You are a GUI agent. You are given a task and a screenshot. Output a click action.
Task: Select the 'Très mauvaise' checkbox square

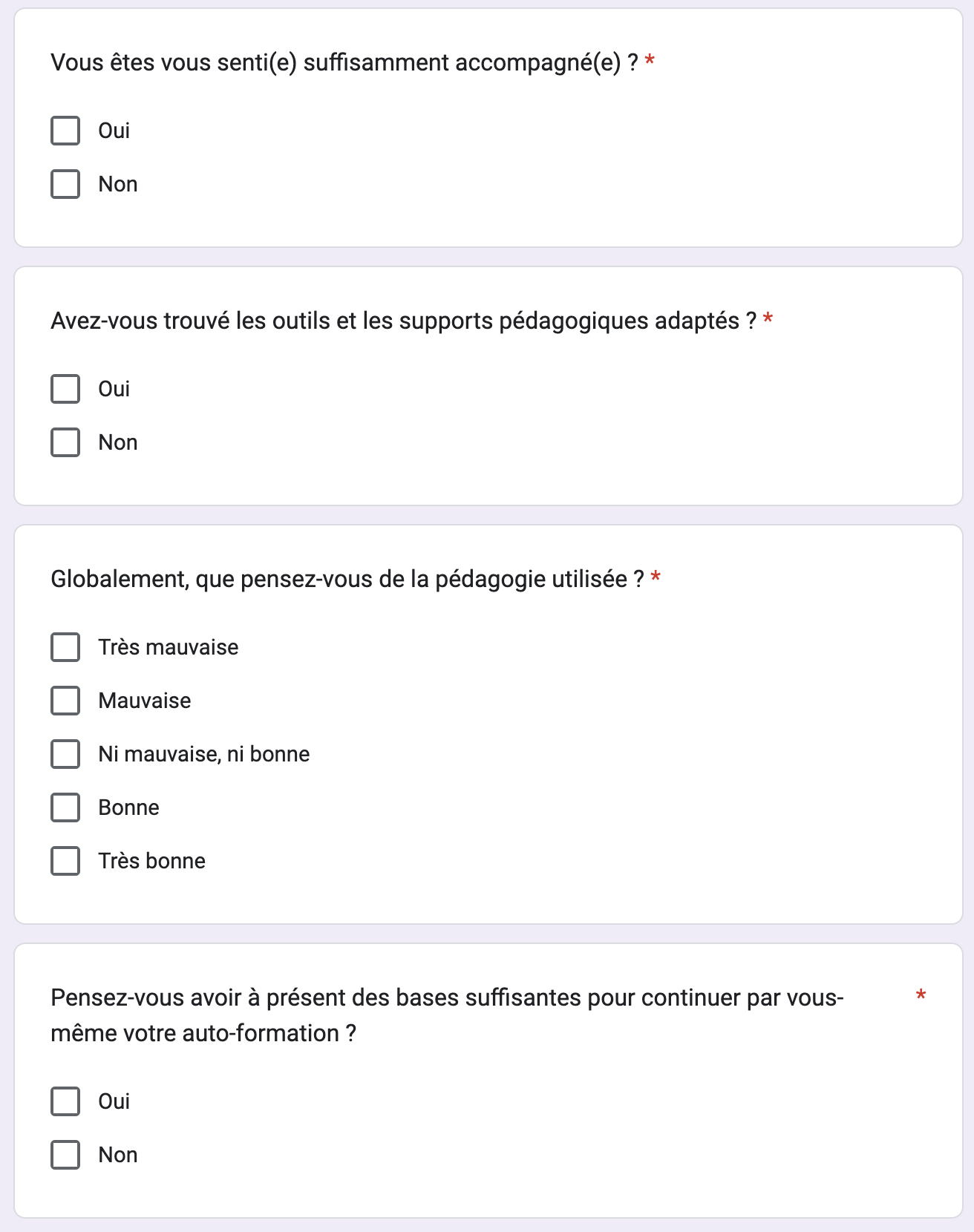[x=65, y=647]
